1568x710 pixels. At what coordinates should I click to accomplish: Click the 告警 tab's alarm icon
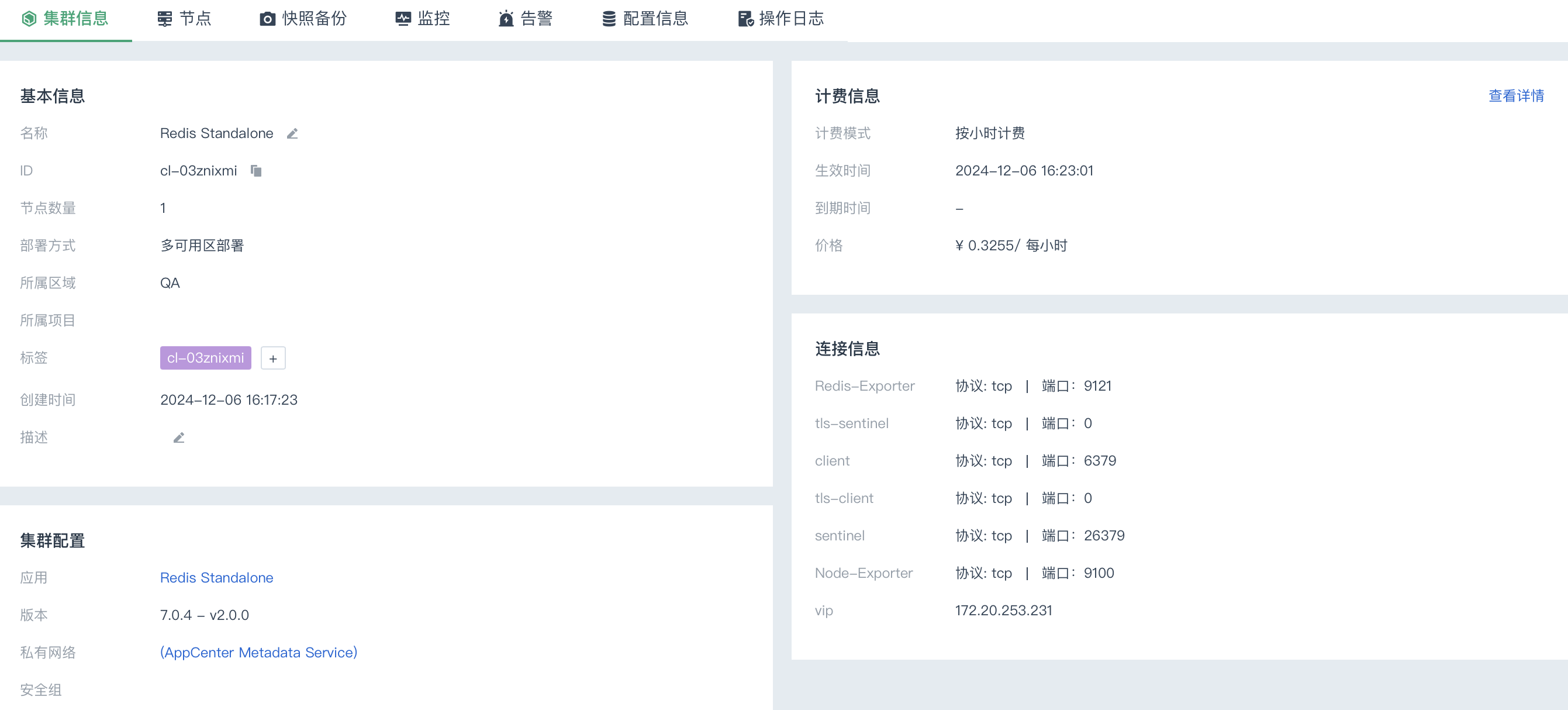point(506,19)
